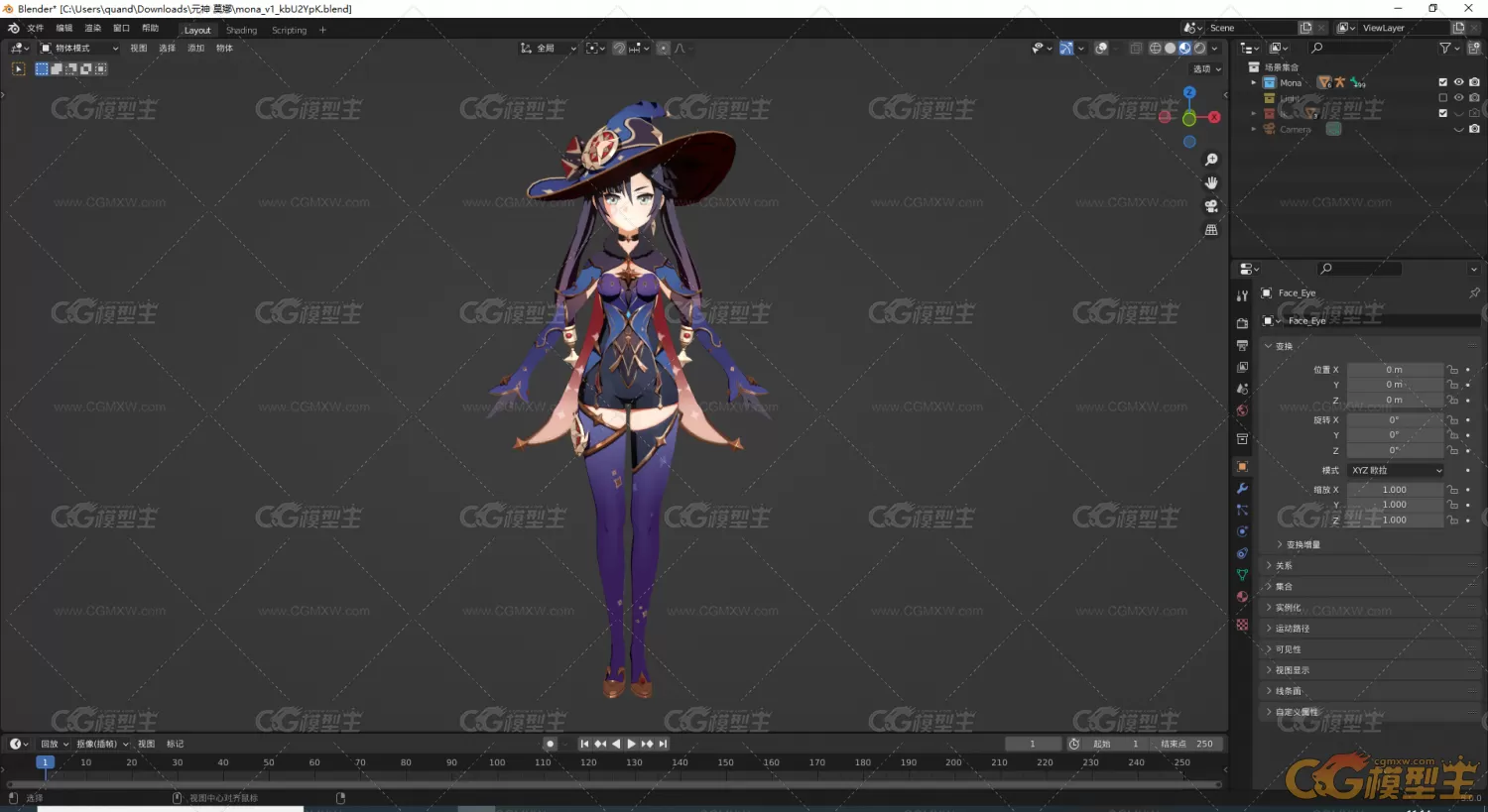Expand the 变换增量 (Delta Transform) subpanel
Screen dimensions: 1488x812
click(x=1298, y=544)
